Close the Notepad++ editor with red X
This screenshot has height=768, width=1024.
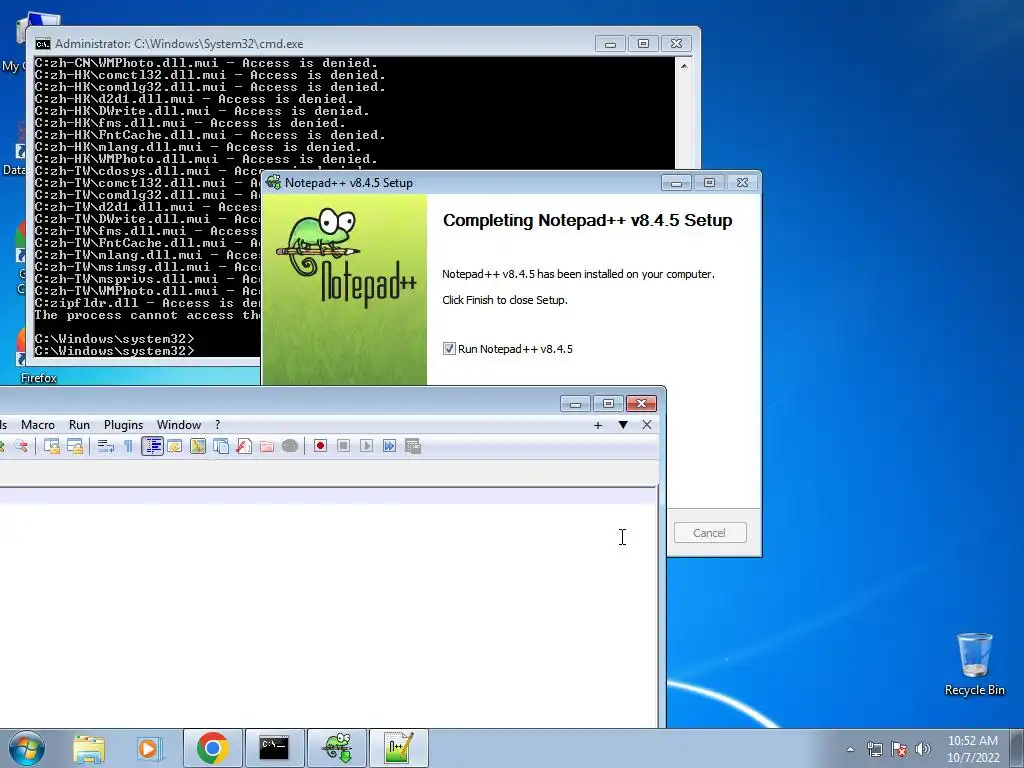(641, 404)
